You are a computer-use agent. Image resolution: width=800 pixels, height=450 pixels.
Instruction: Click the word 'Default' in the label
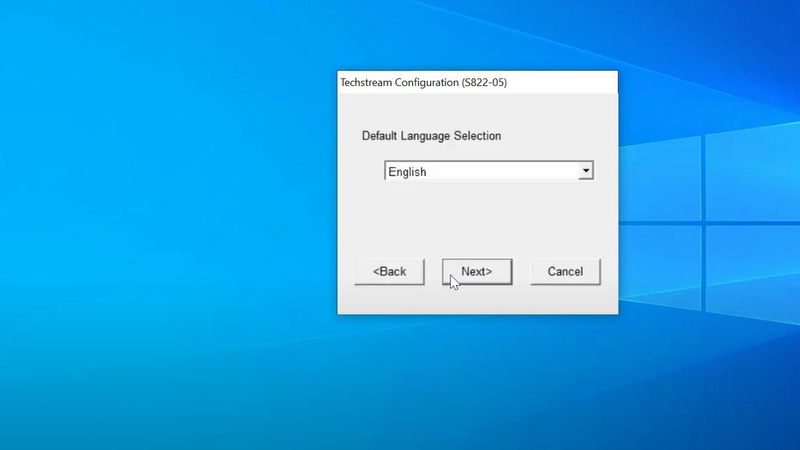[381, 135]
